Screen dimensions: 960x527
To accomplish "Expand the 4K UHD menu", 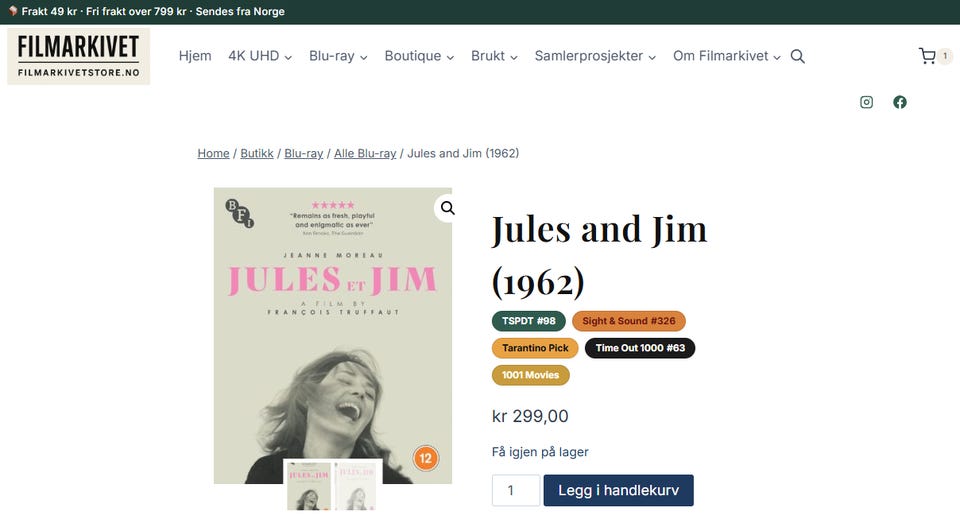I will point(260,56).
